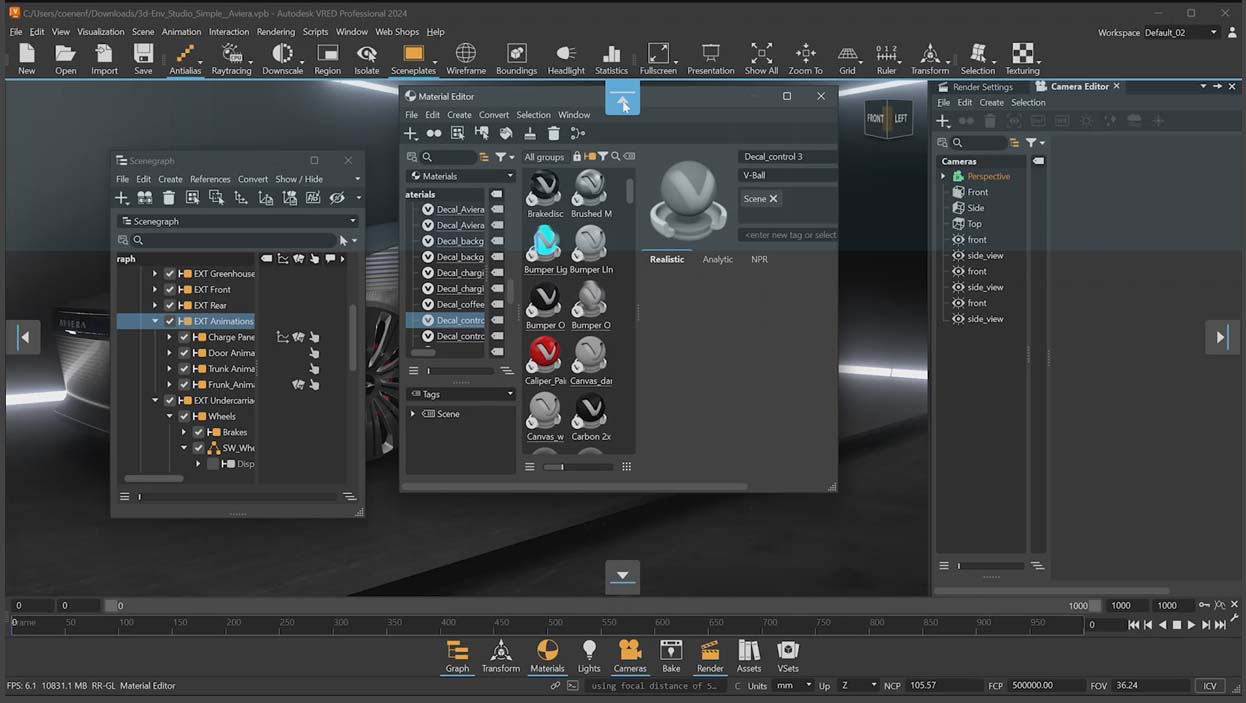
Task: Switch to the Analytic tab
Action: coord(717,259)
